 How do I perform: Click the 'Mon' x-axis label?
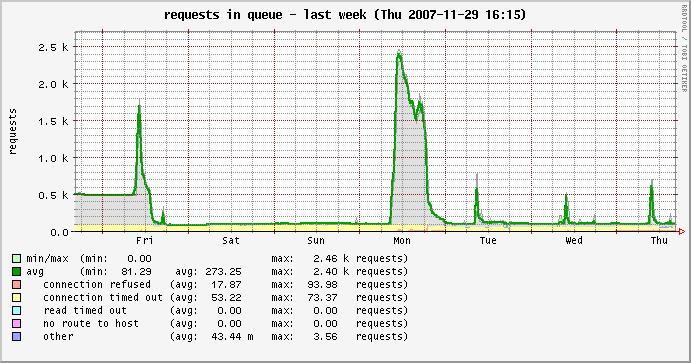tap(401, 241)
